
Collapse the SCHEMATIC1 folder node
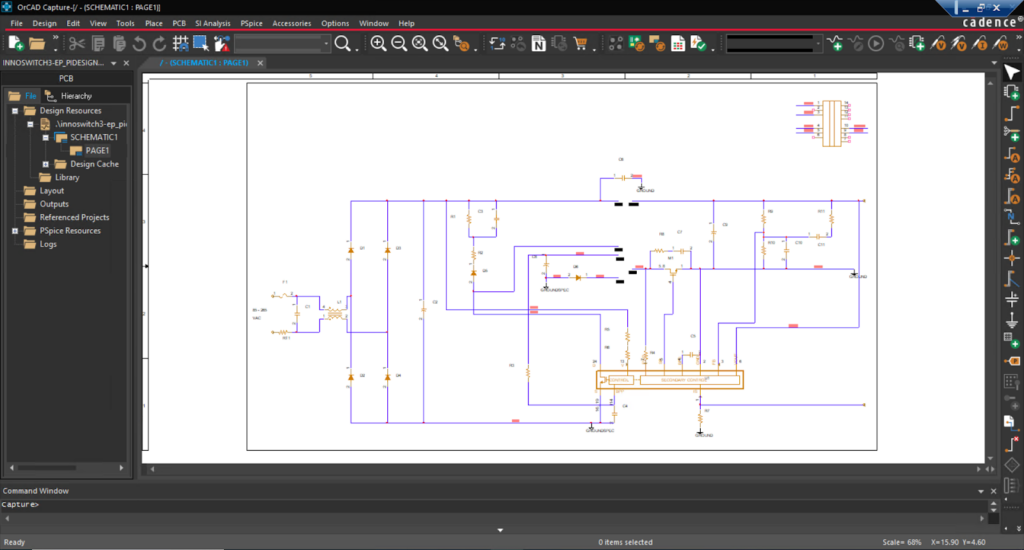(x=46, y=138)
